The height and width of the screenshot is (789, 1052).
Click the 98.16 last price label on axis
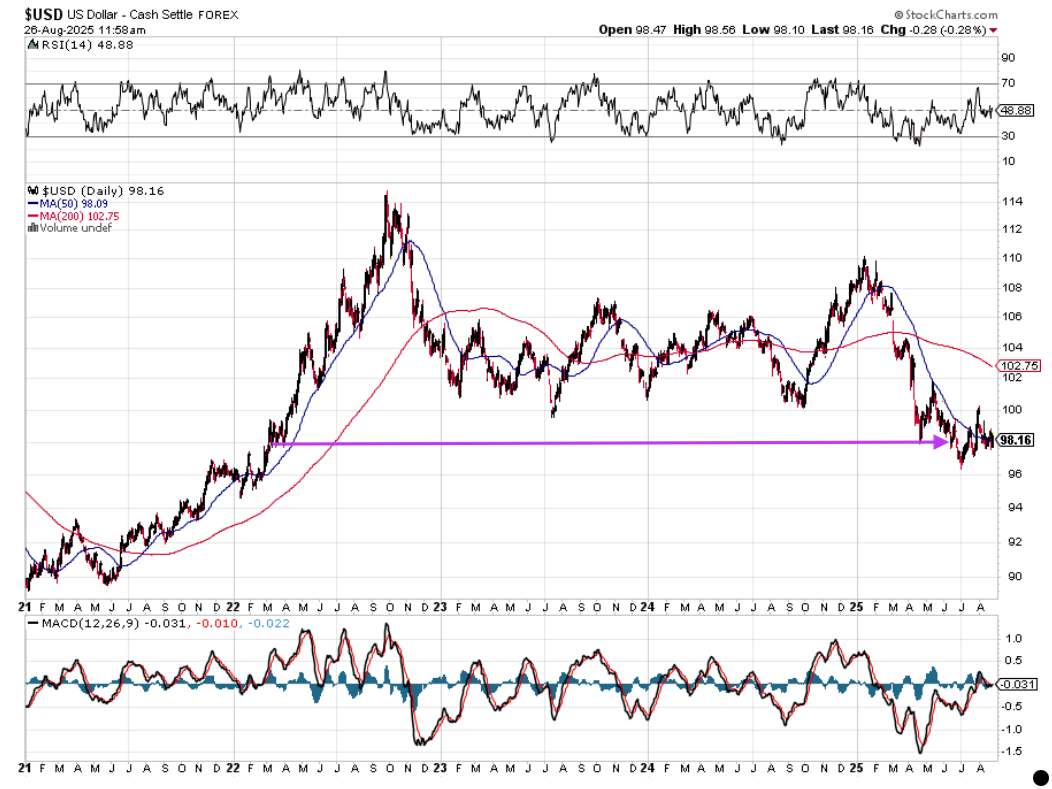point(1016,440)
